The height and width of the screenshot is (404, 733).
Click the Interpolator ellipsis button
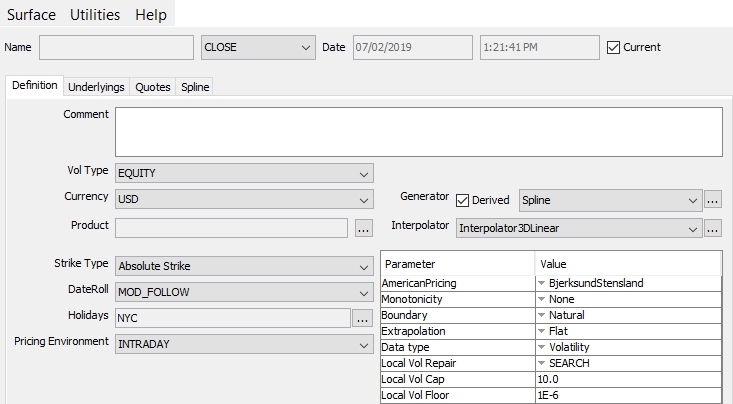pyautogui.click(x=712, y=228)
